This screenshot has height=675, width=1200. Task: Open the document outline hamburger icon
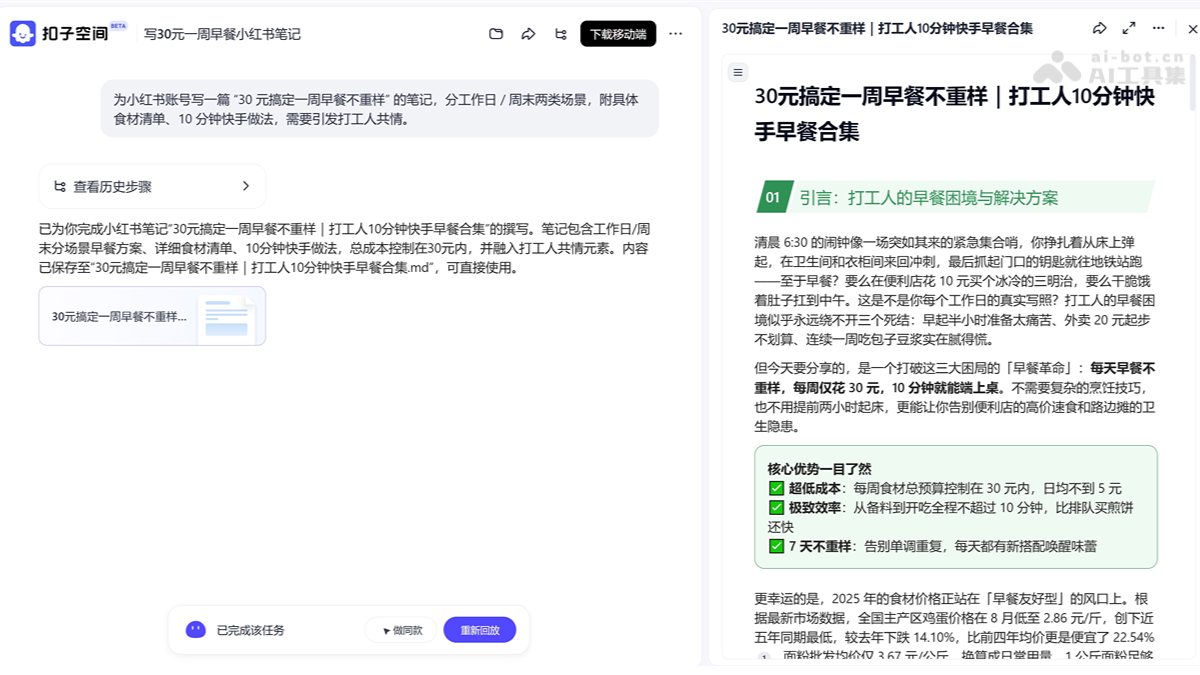[x=737, y=71]
